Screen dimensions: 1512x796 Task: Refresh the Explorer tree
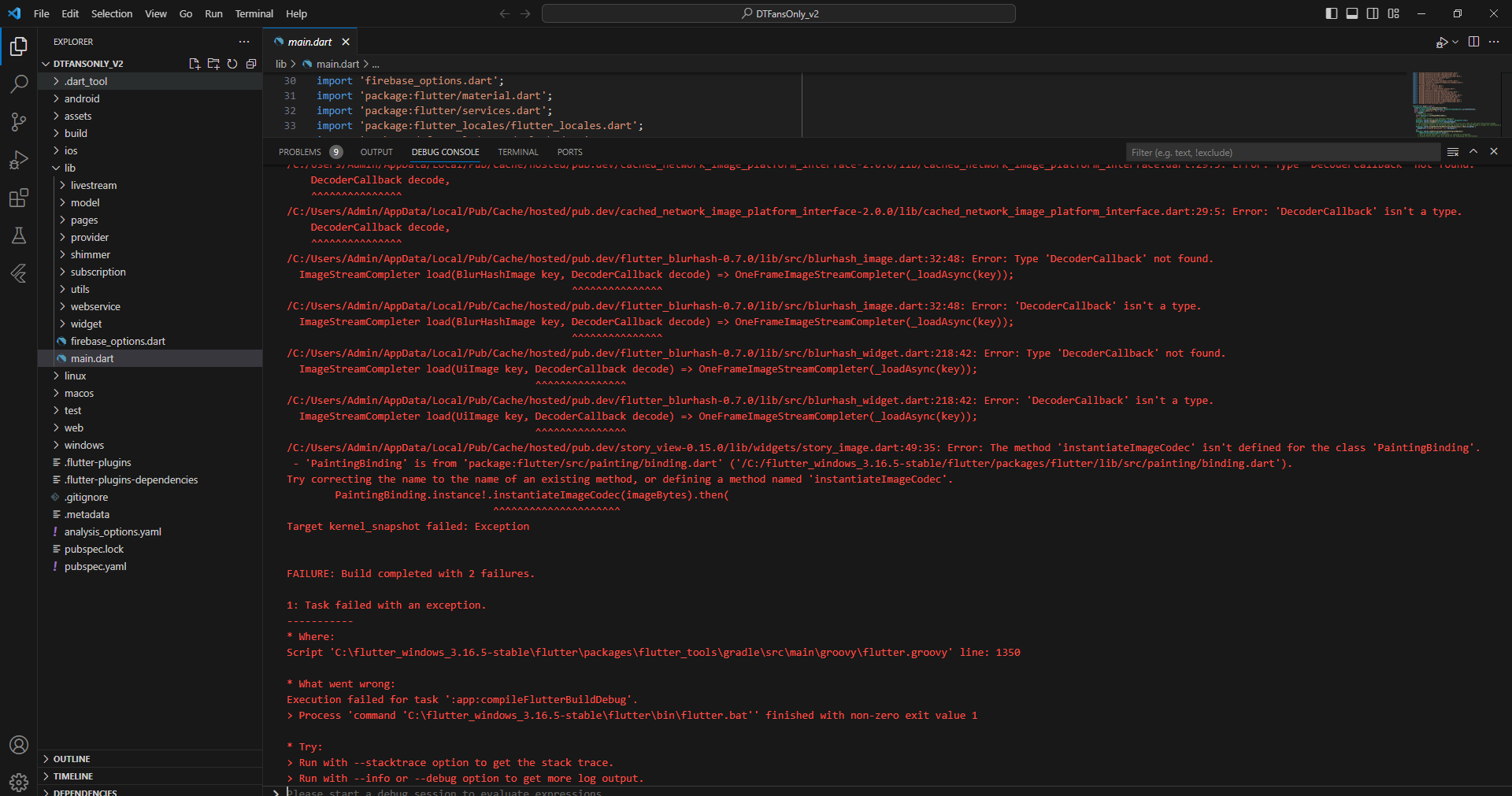click(232, 64)
